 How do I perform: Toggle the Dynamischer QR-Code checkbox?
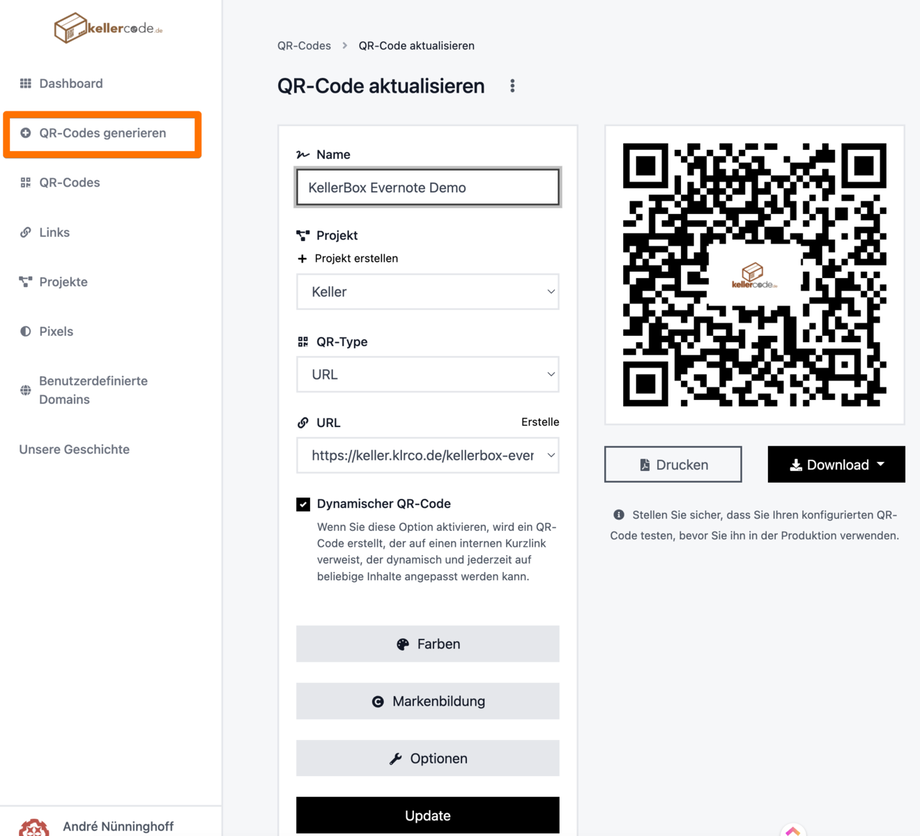(x=303, y=504)
